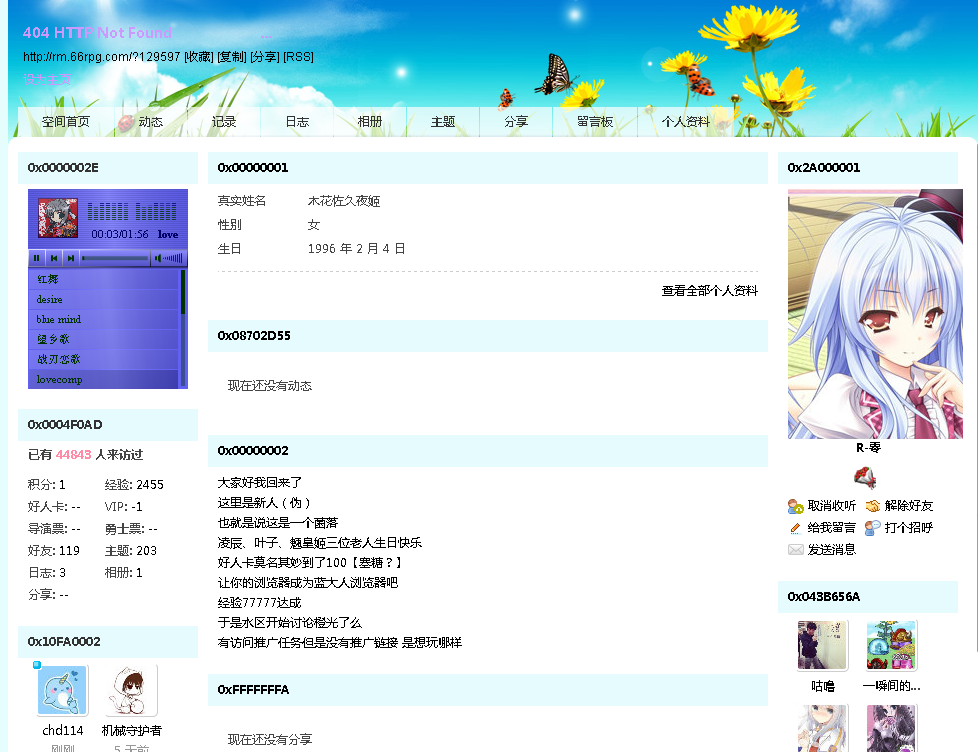Image resolution: width=978 pixels, height=752 pixels.
Task: Click 解除好友 text link
Action: [x=909, y=506]
